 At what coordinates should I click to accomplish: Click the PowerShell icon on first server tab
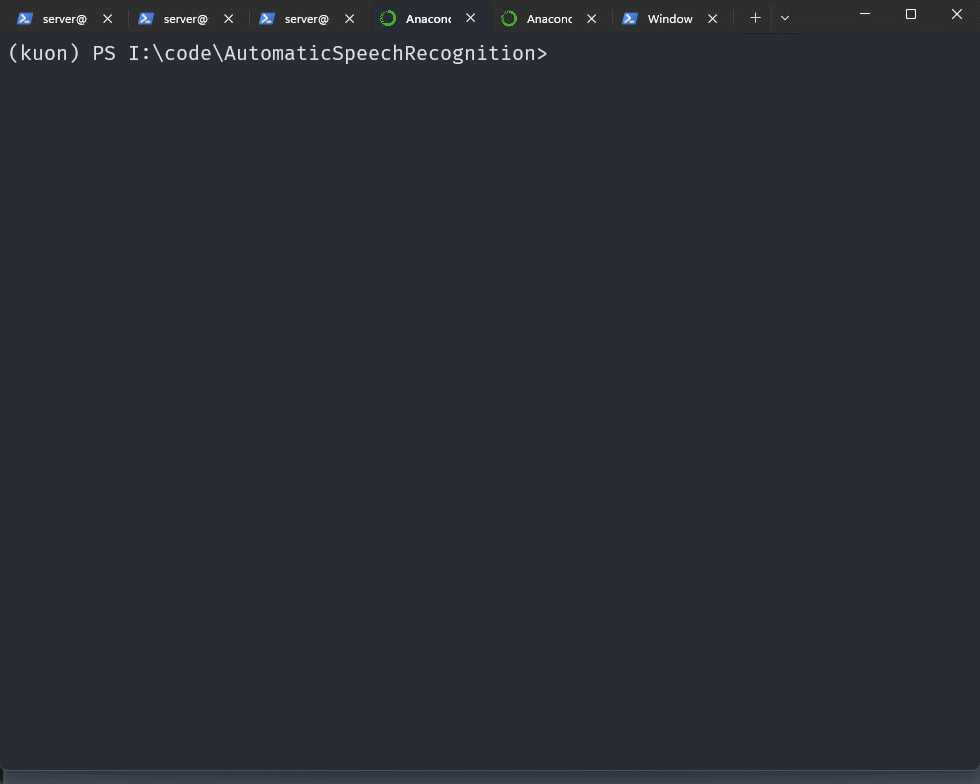click(25, 19)
